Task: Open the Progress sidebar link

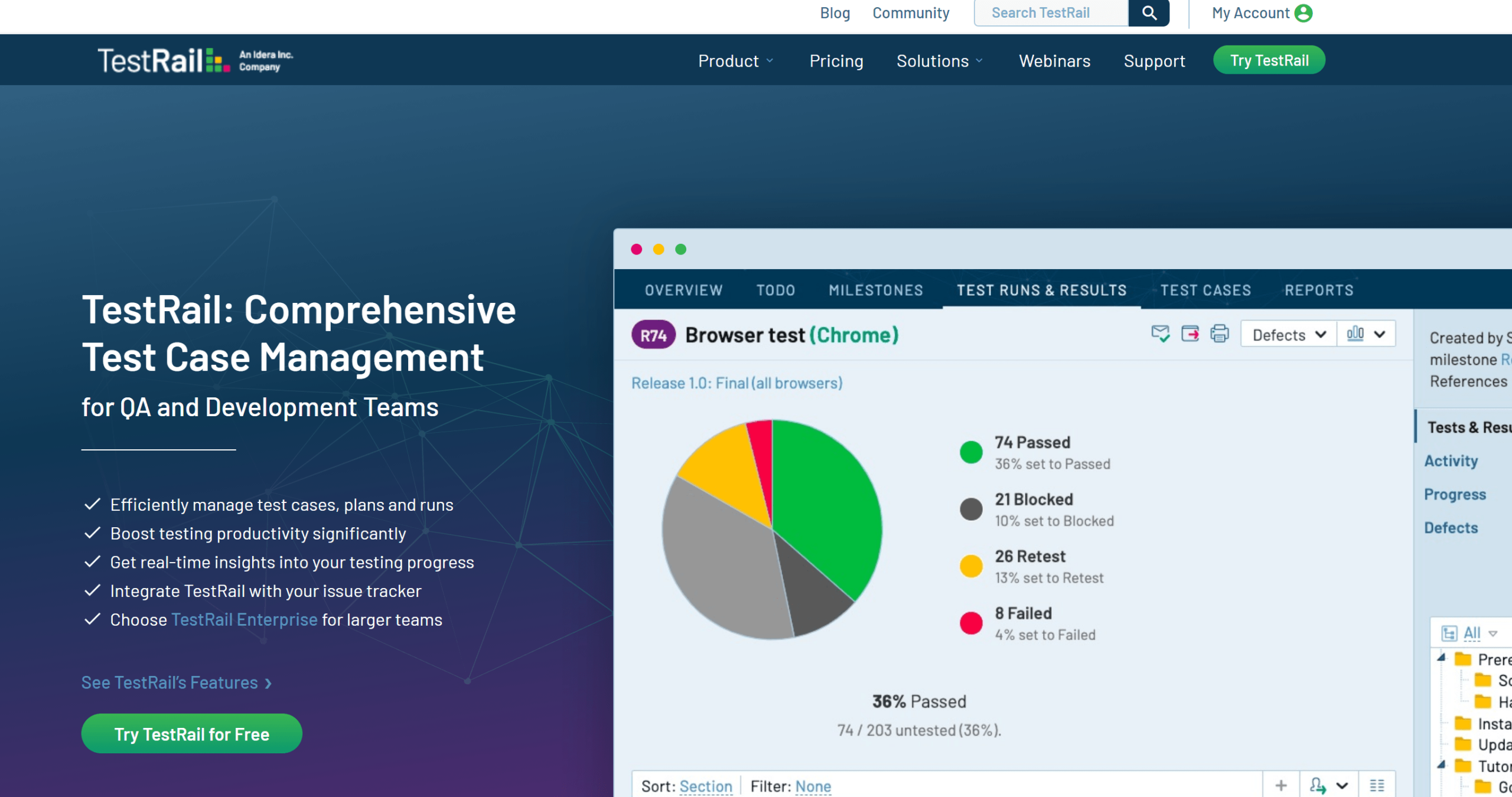Action: click(1455, 494)
